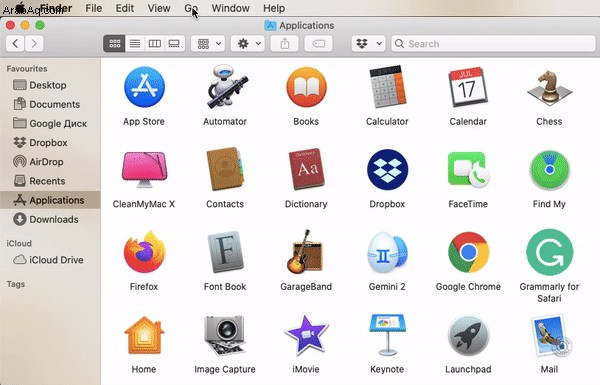
Task: Select the Launchpad rocket icon
Action: (468, 336)
